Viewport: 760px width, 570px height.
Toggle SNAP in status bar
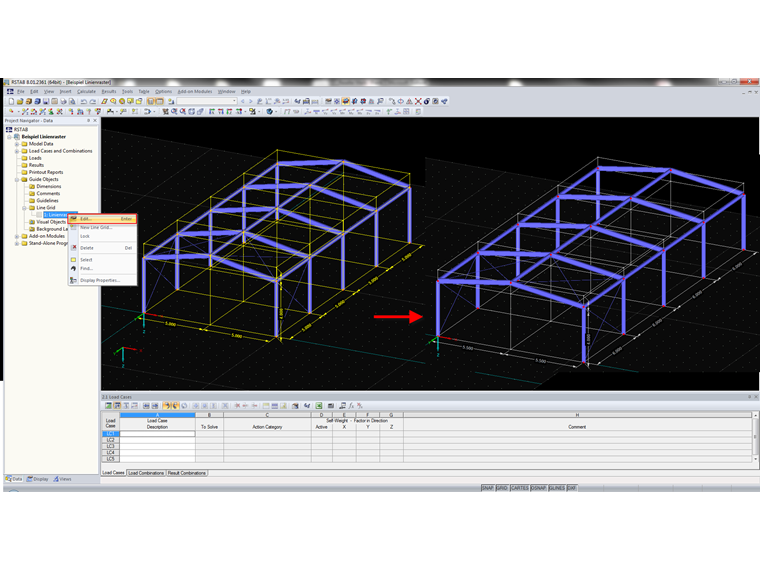488,488
